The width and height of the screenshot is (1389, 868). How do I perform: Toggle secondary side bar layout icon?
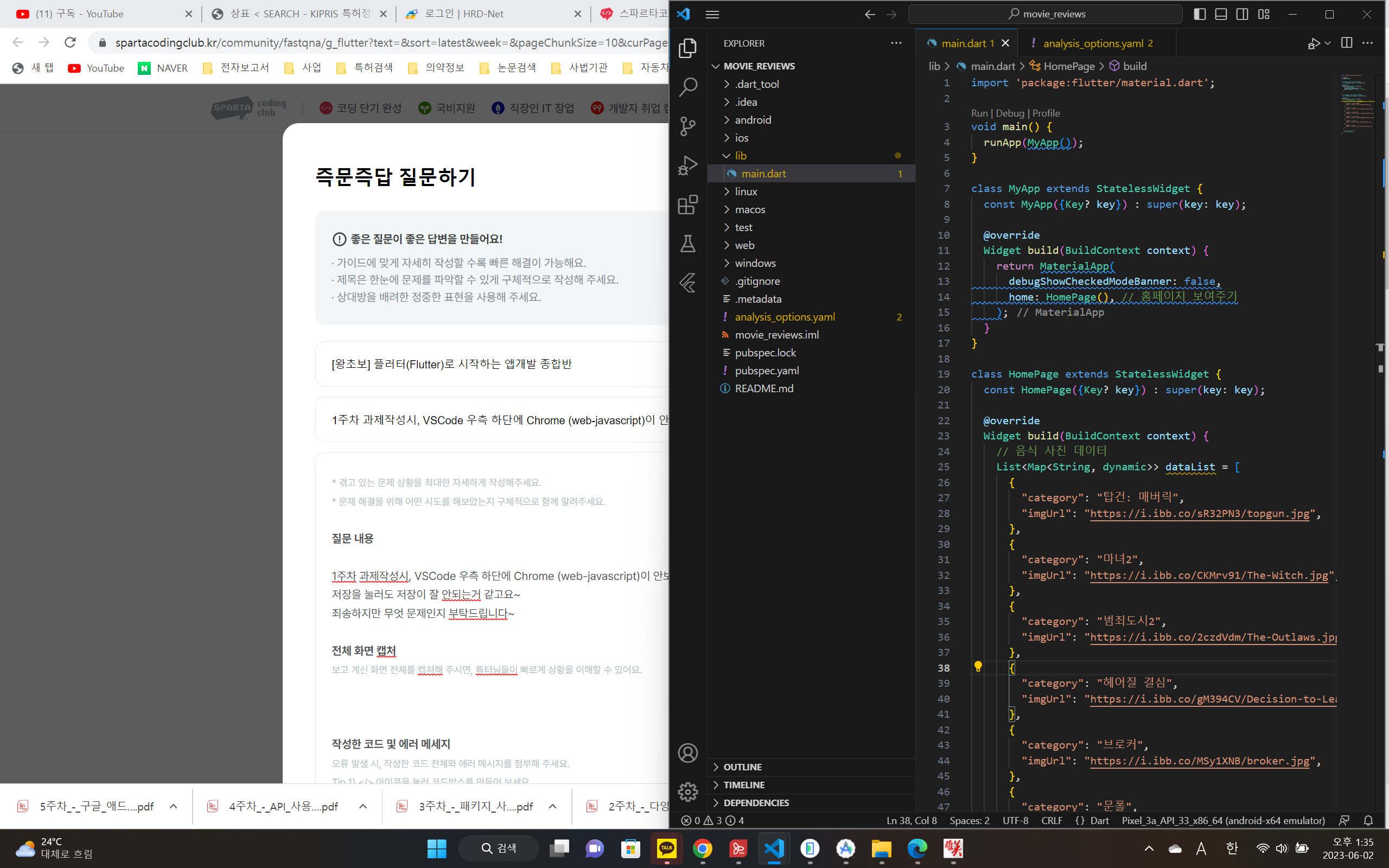point(1242,14)
